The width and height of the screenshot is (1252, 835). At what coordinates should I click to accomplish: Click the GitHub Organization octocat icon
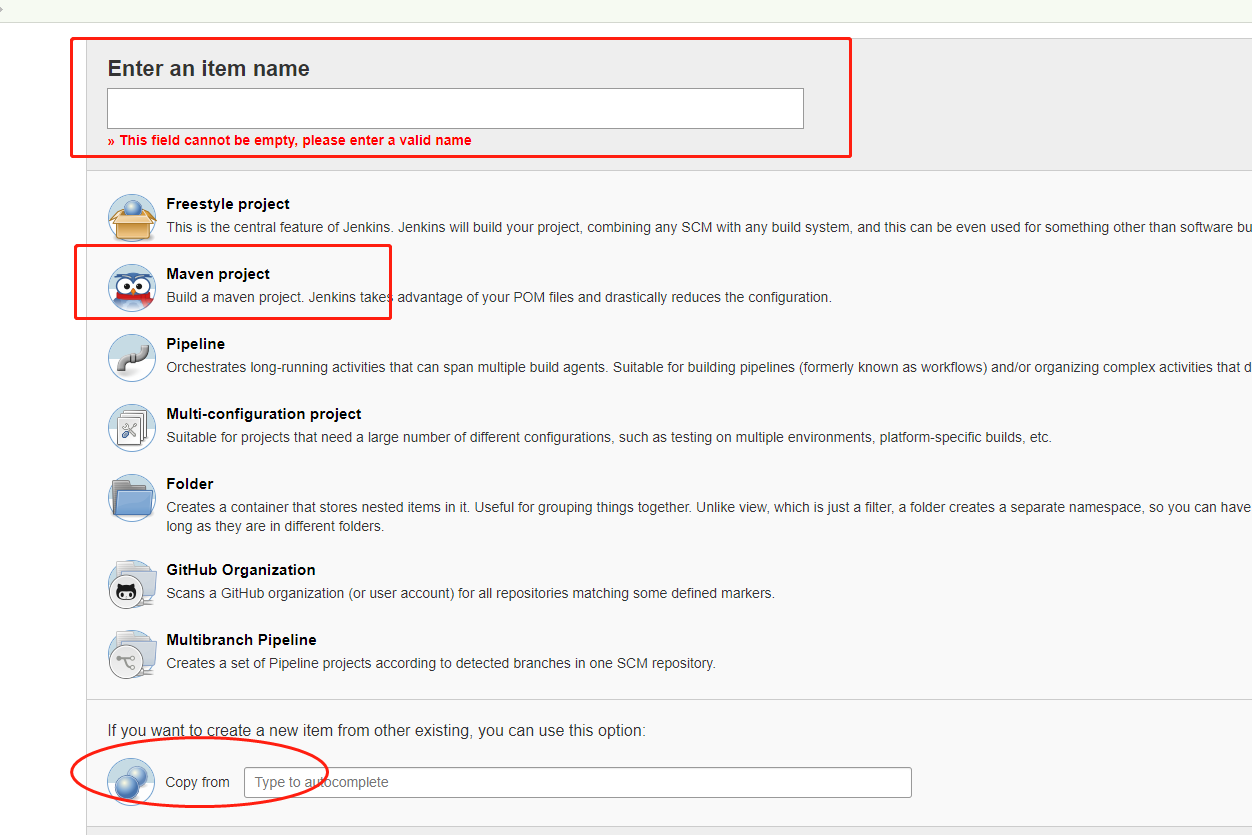click(132, 584)
